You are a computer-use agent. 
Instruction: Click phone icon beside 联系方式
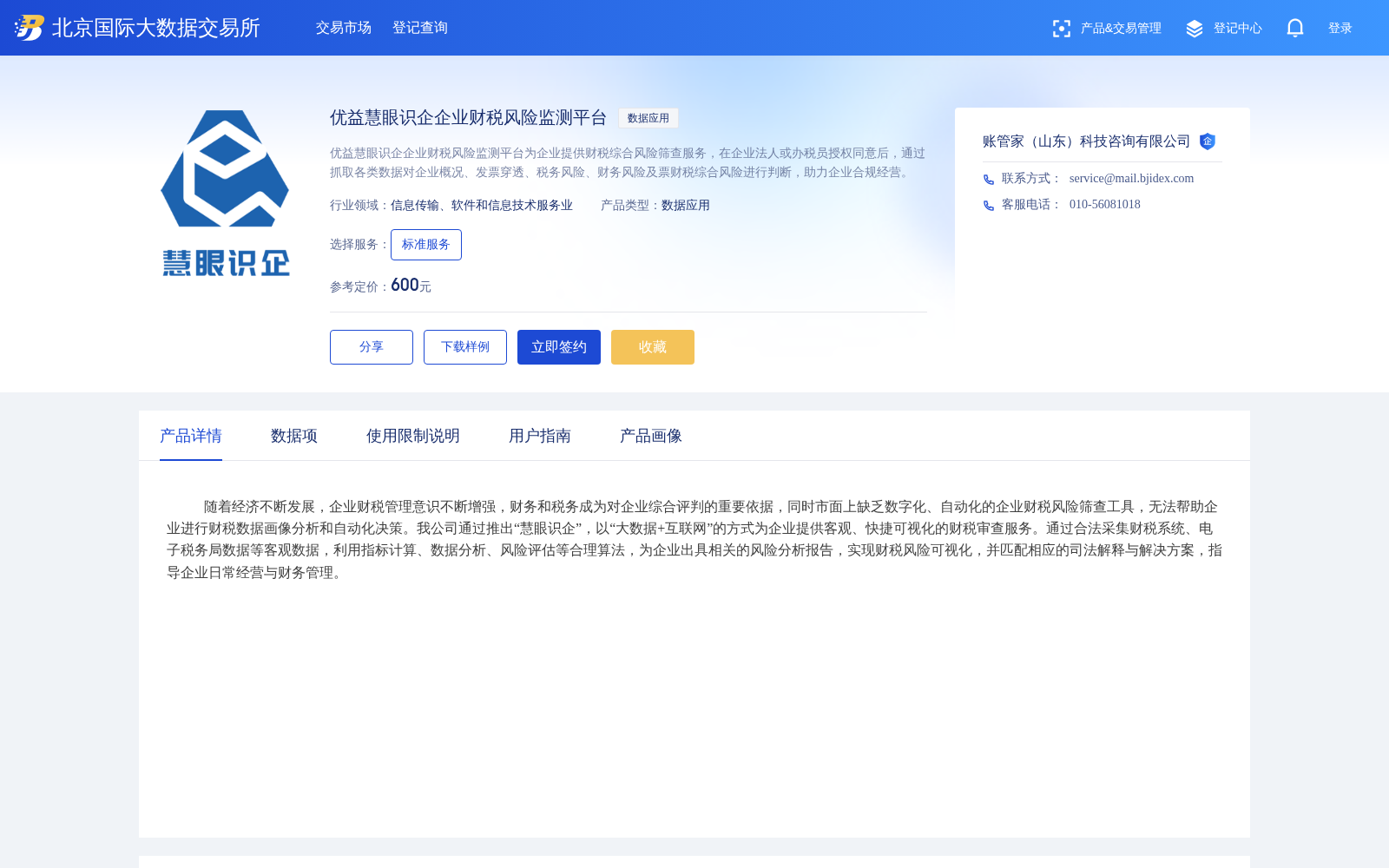pyautogui.click(x=989, y=179)
